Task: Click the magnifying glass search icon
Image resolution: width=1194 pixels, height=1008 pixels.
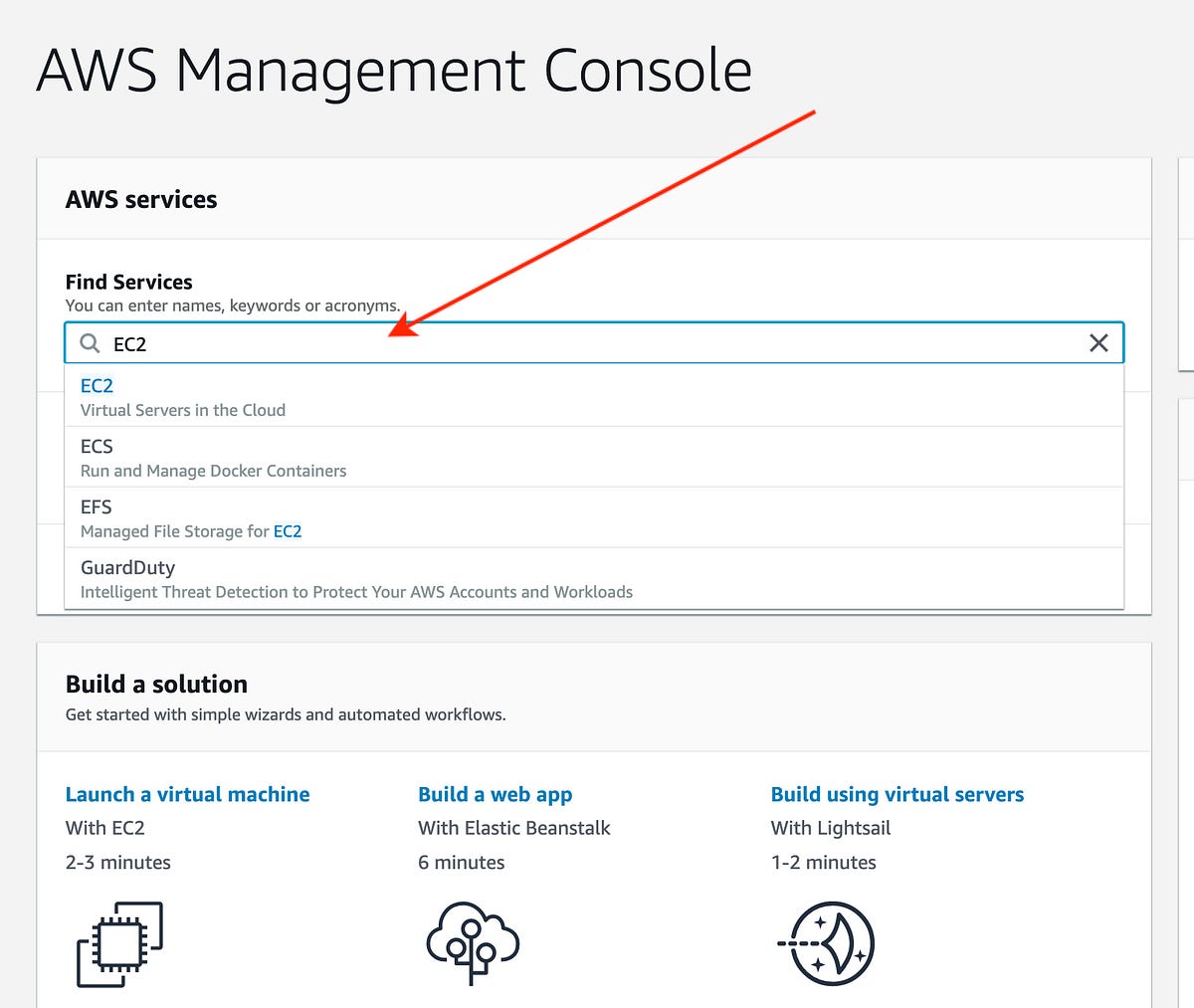Action: (x=90, y=343)
